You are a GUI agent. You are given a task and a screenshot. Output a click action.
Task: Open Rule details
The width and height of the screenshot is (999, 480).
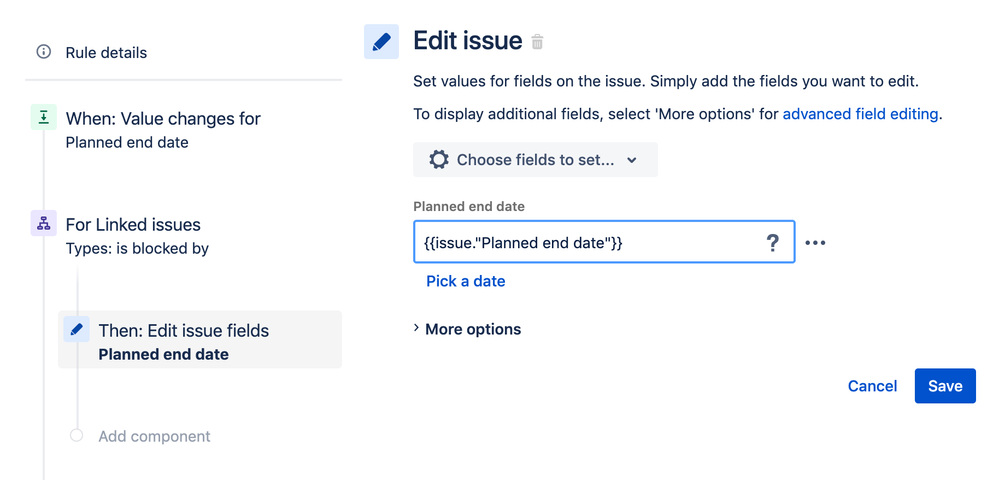click(x=106, y=52)
